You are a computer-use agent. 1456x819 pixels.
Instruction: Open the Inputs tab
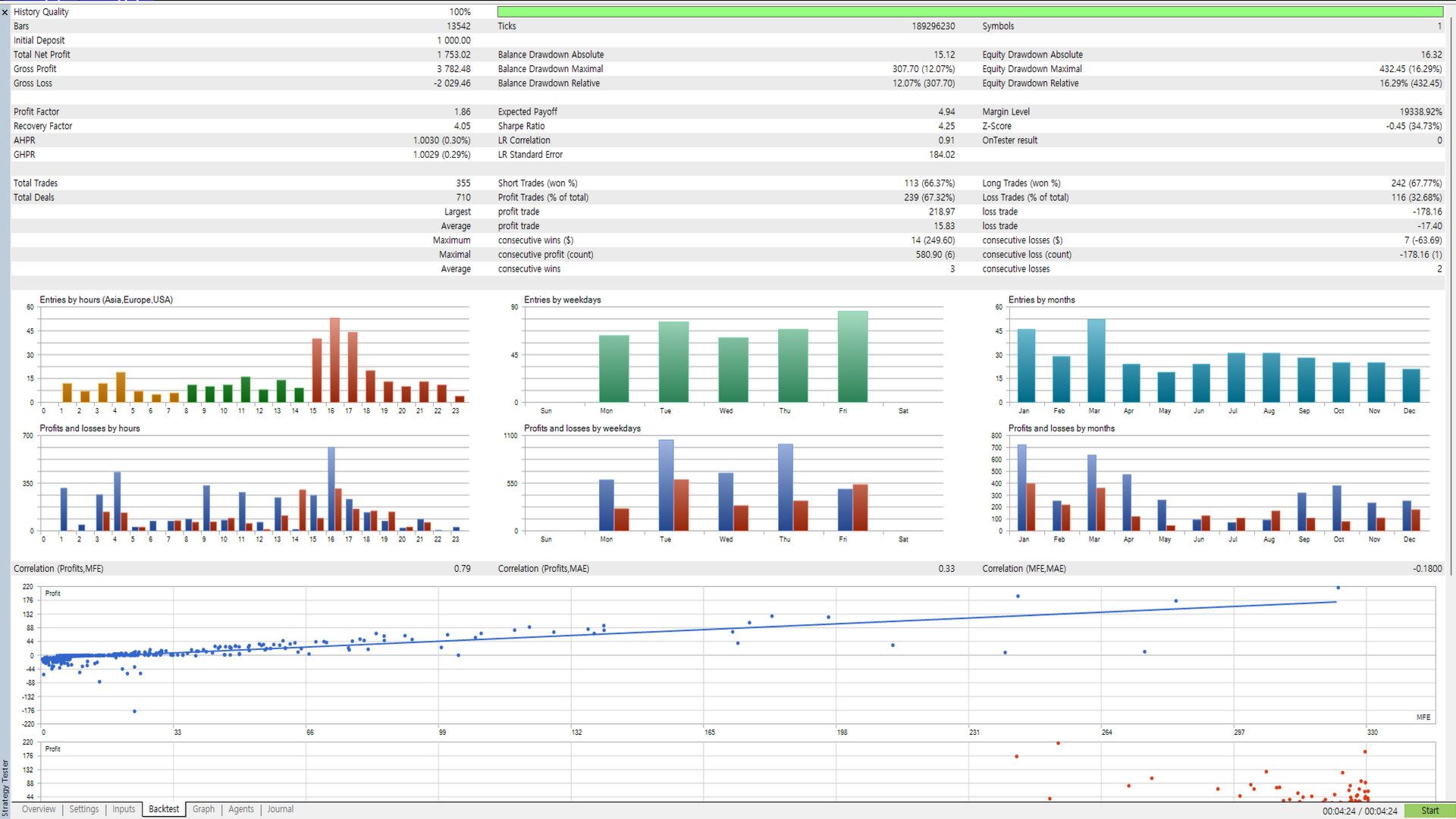click(x=124, y=809)
